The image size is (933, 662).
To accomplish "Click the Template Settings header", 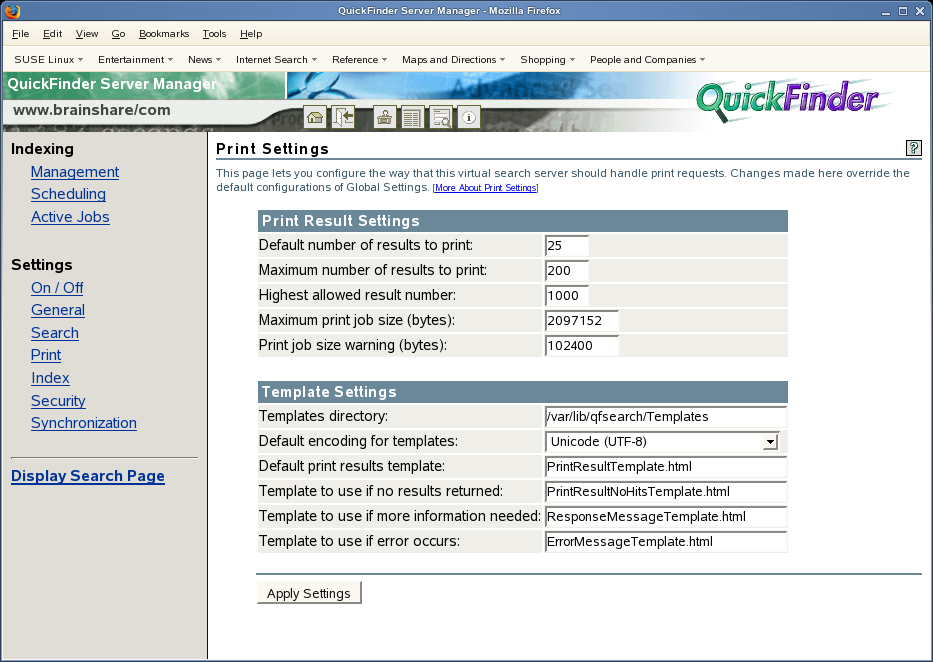I will point(523,392).
